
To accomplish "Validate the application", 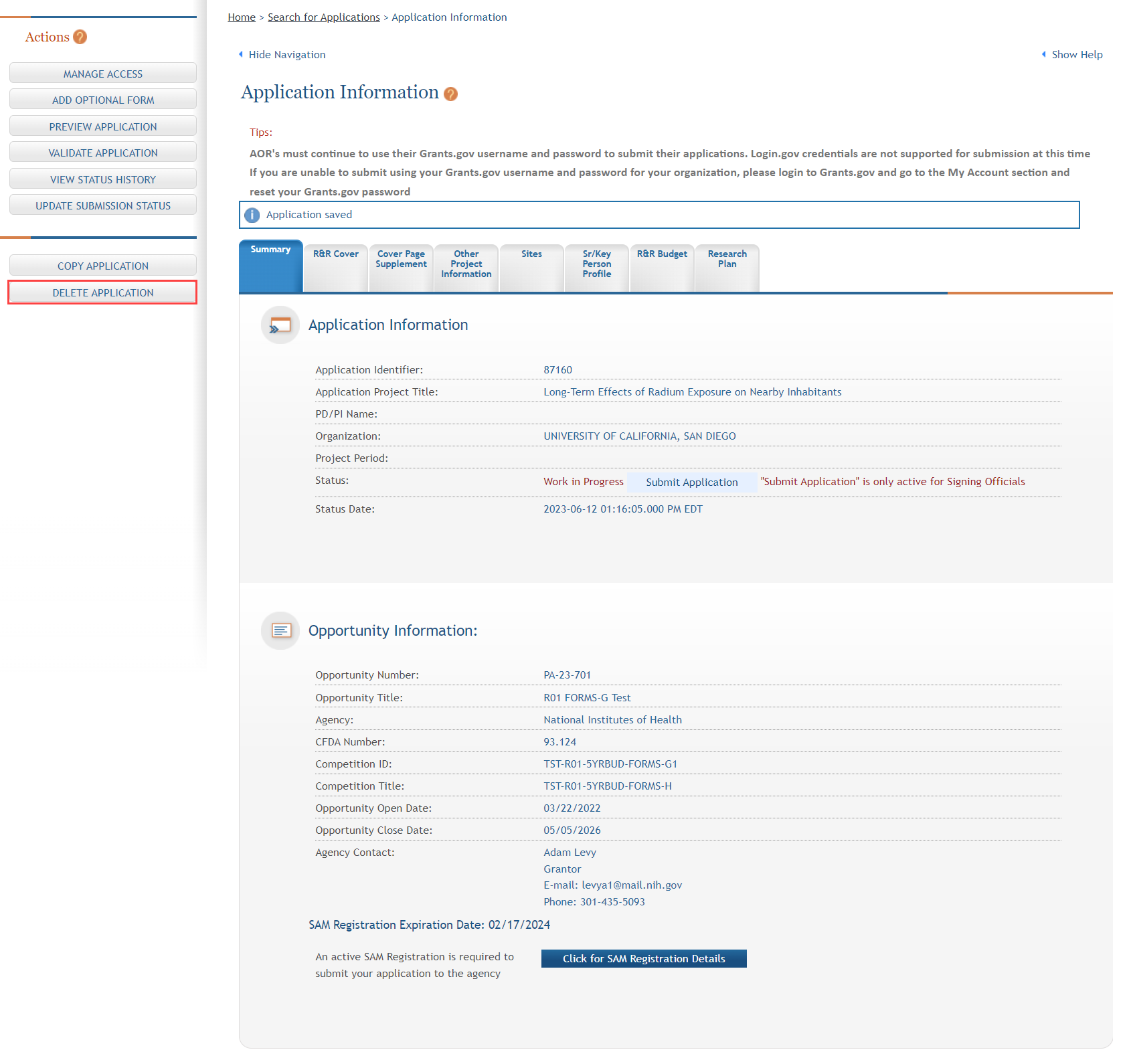I will [x=102, y=153].
